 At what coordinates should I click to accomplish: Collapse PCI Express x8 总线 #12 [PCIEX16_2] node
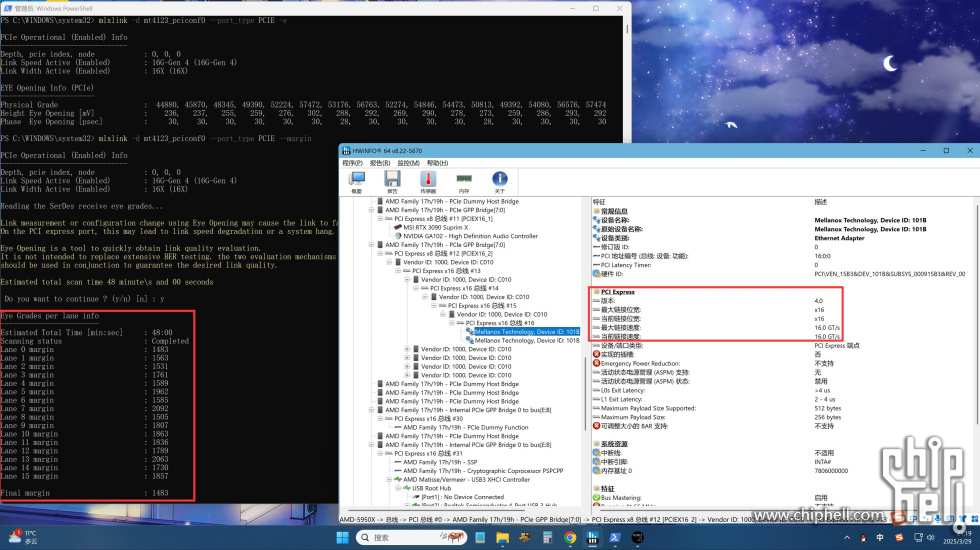pyautogui.click(x=380, y=254)
